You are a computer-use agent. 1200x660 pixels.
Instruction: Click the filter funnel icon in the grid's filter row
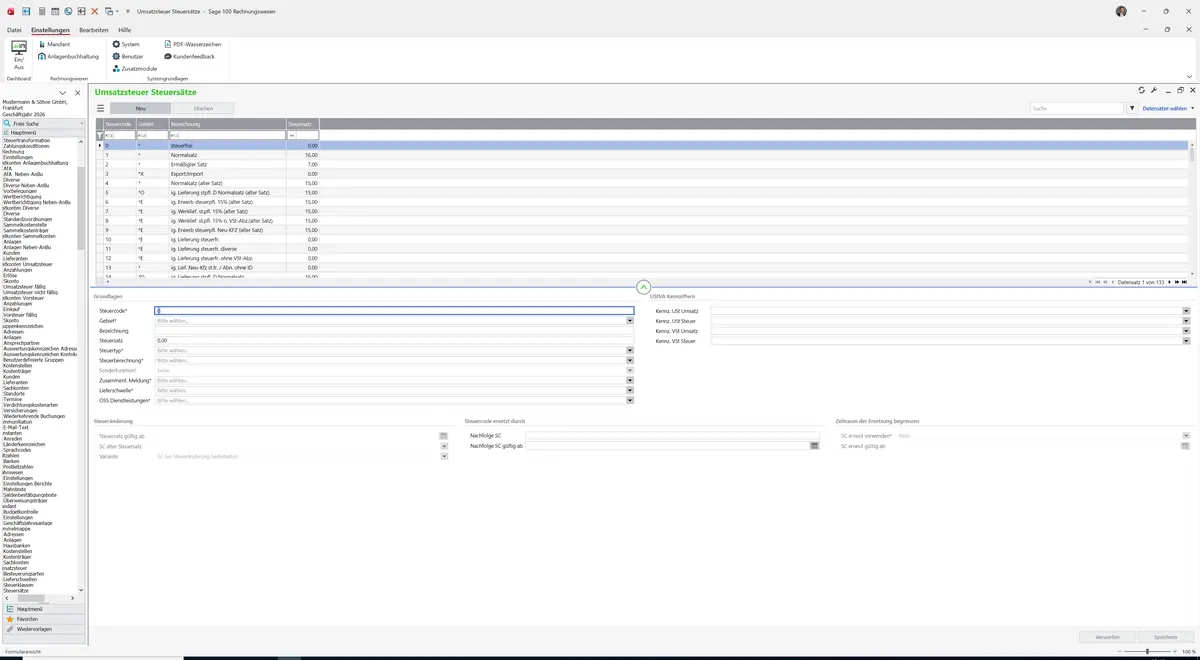(x=99, y=135)
